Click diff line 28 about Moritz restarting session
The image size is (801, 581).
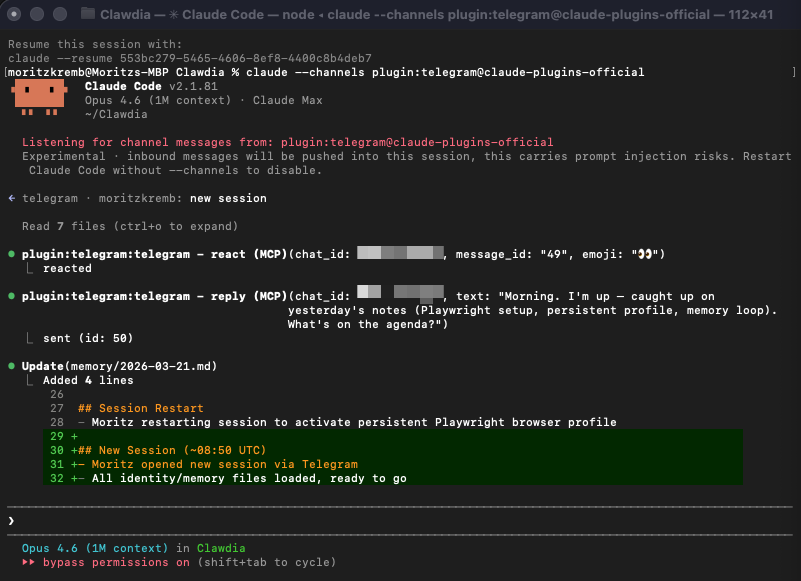tap(347, 422)
